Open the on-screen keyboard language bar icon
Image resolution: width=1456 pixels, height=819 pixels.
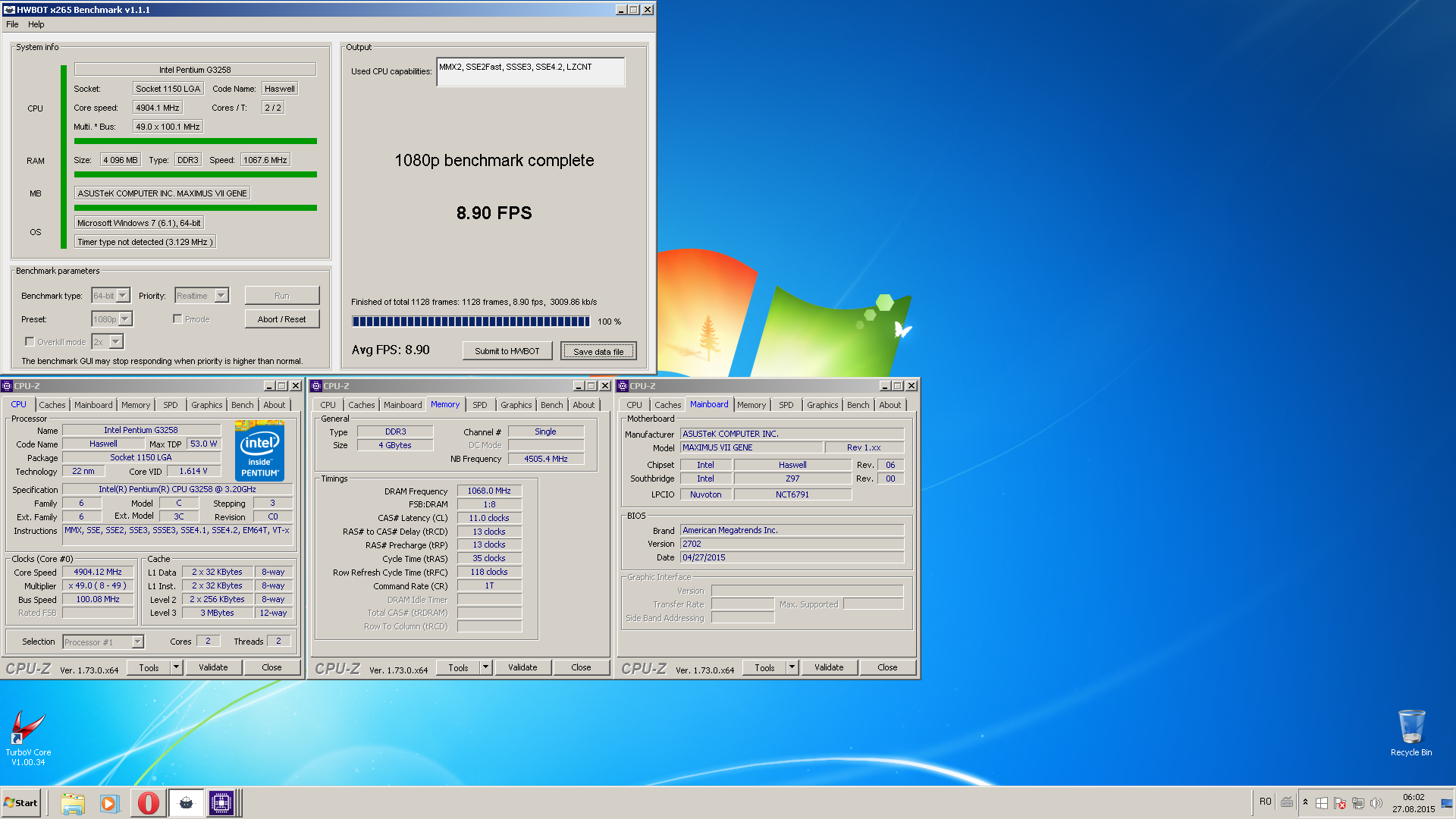pyautogui.click(x=1287, y=802)
